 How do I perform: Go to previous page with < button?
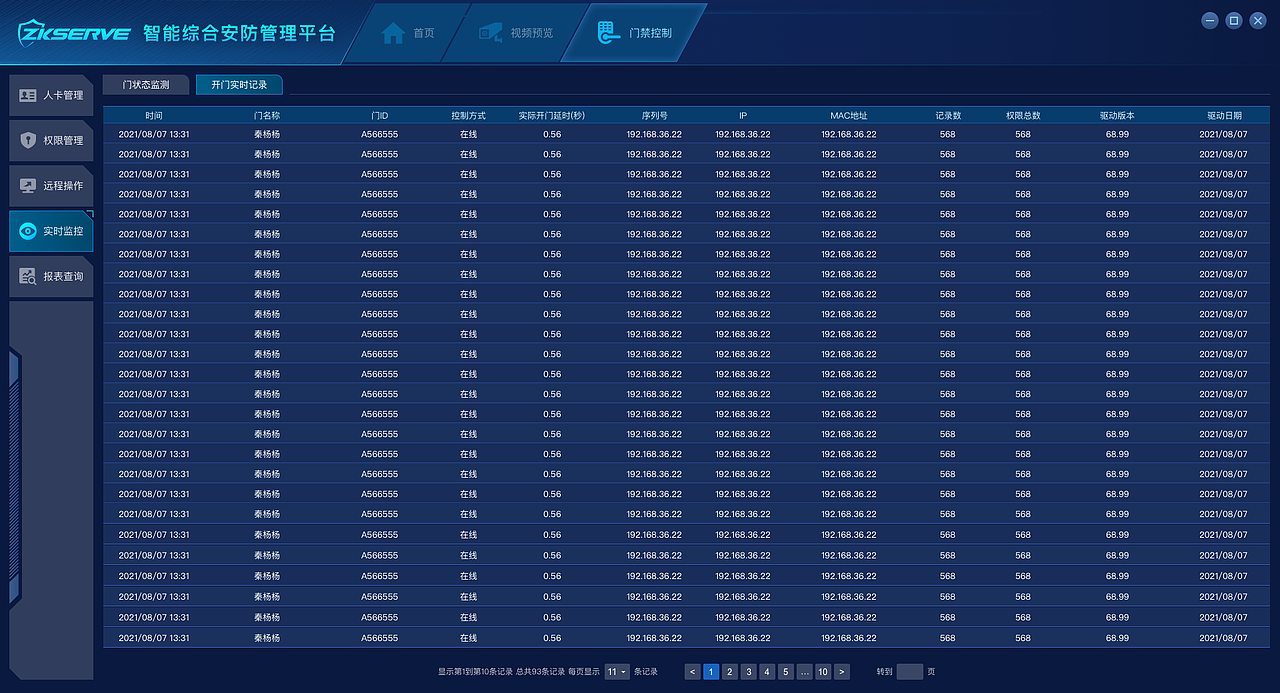pos(692,672)
